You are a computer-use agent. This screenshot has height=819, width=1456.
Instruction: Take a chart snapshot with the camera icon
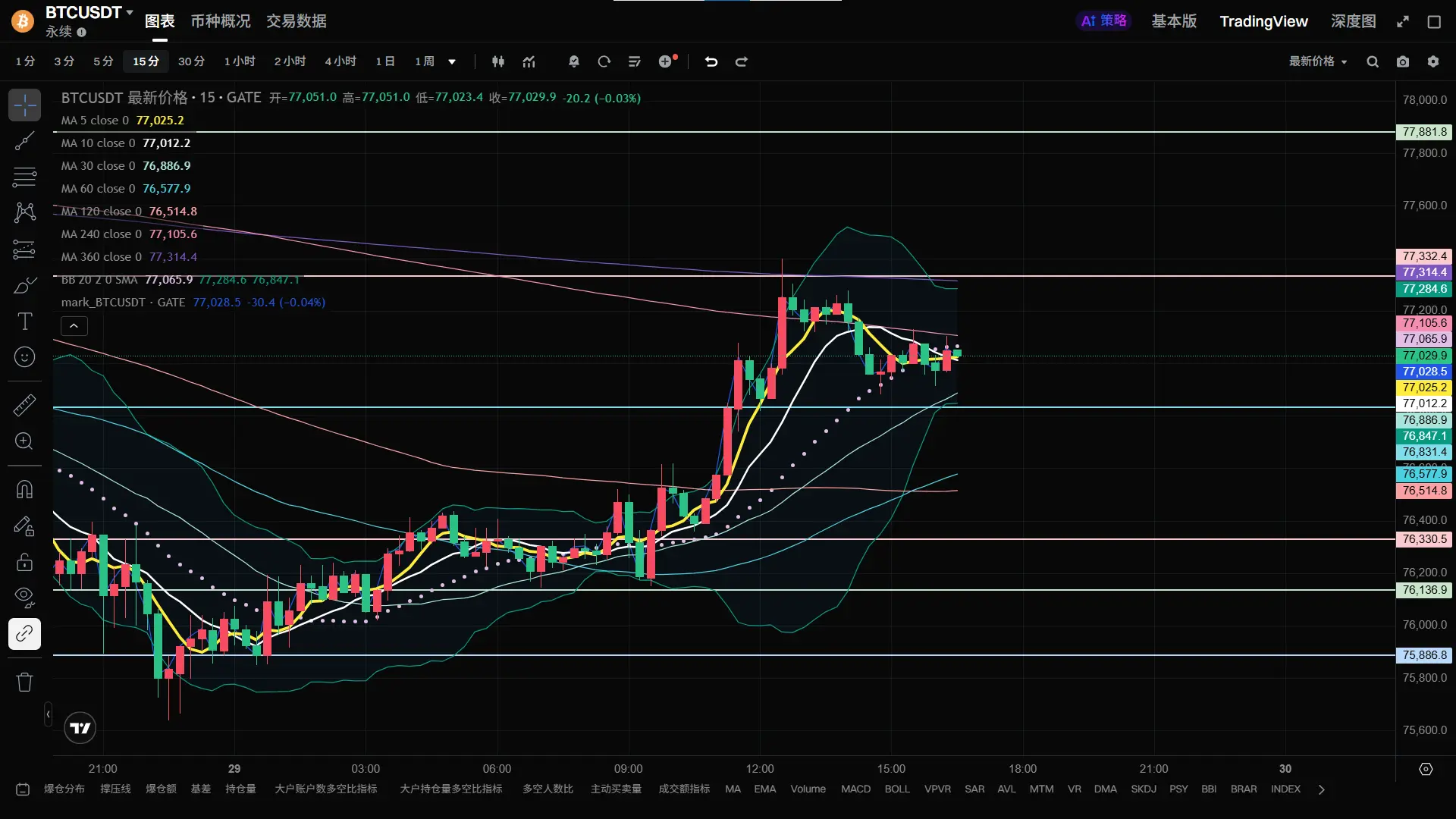(1403, 61)
